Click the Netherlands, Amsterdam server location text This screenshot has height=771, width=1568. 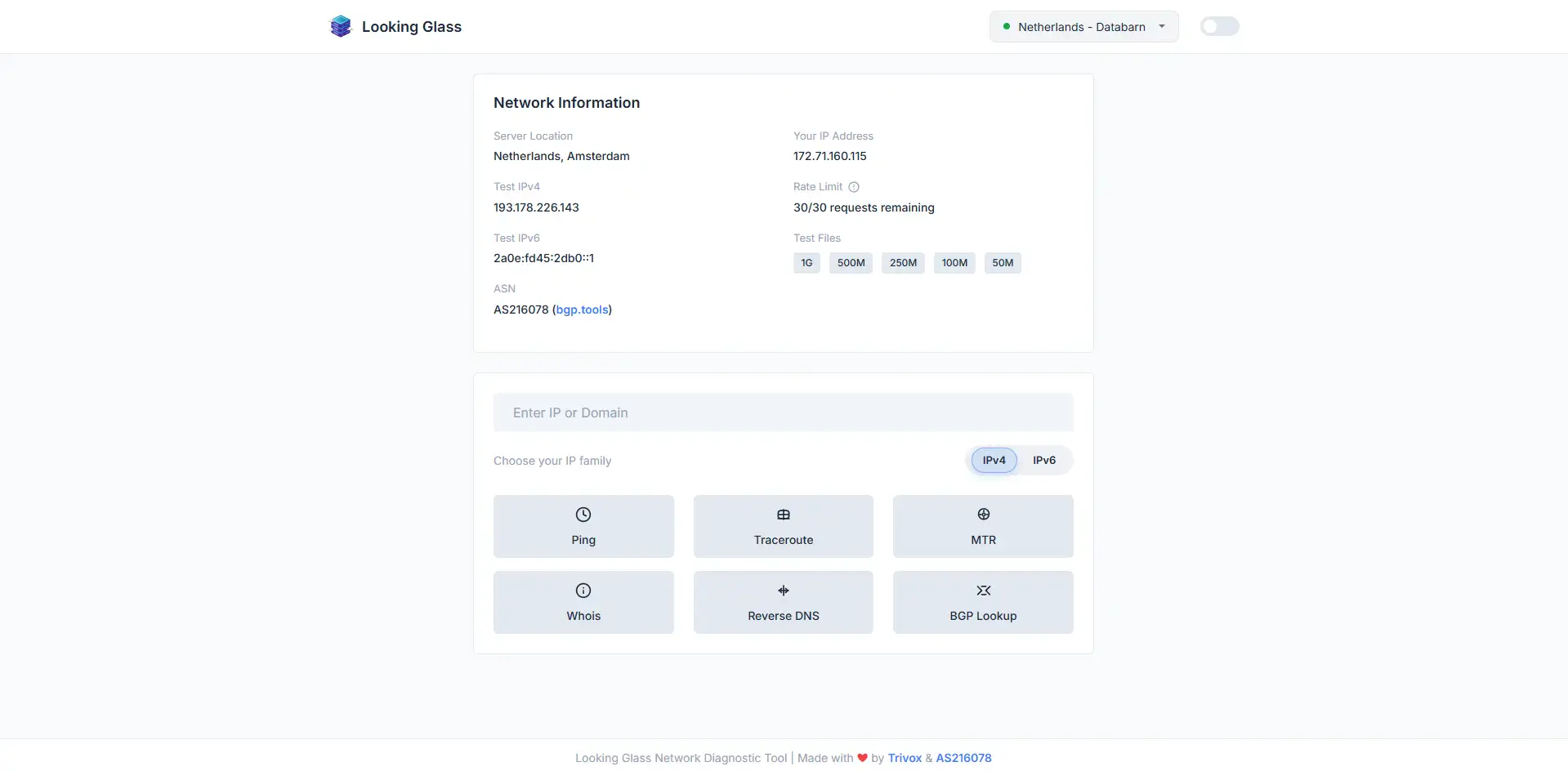coord(561,156)
